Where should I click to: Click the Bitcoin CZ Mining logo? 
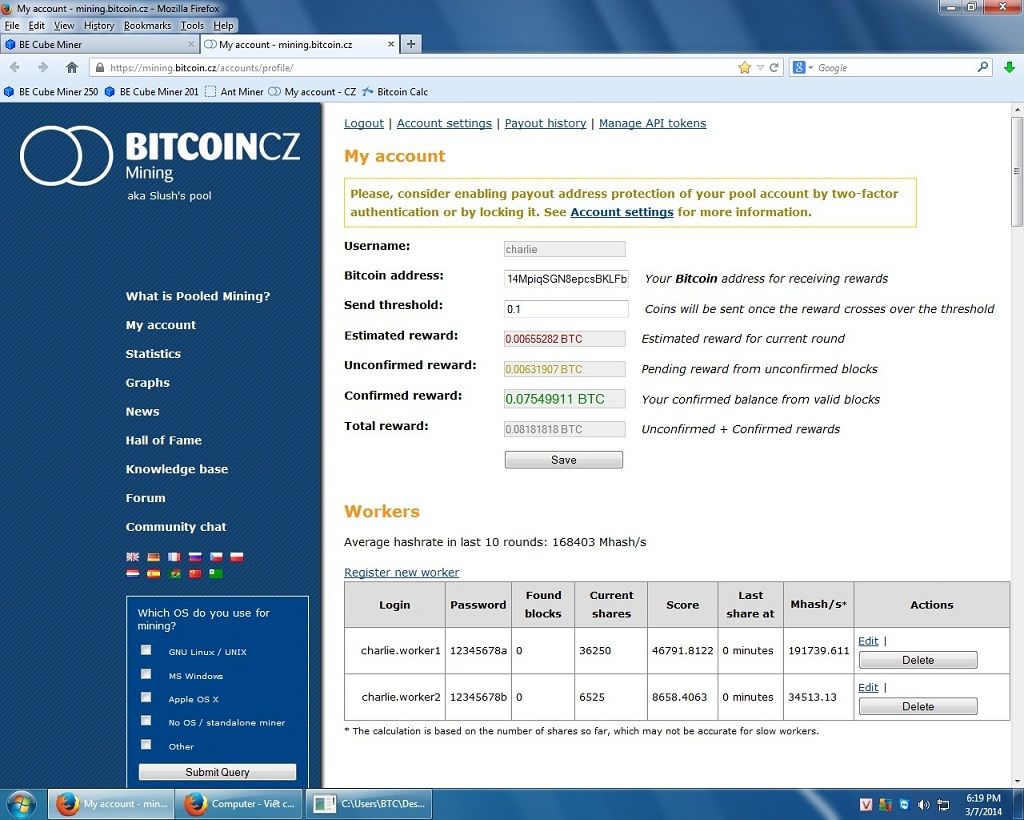point(160,157)
